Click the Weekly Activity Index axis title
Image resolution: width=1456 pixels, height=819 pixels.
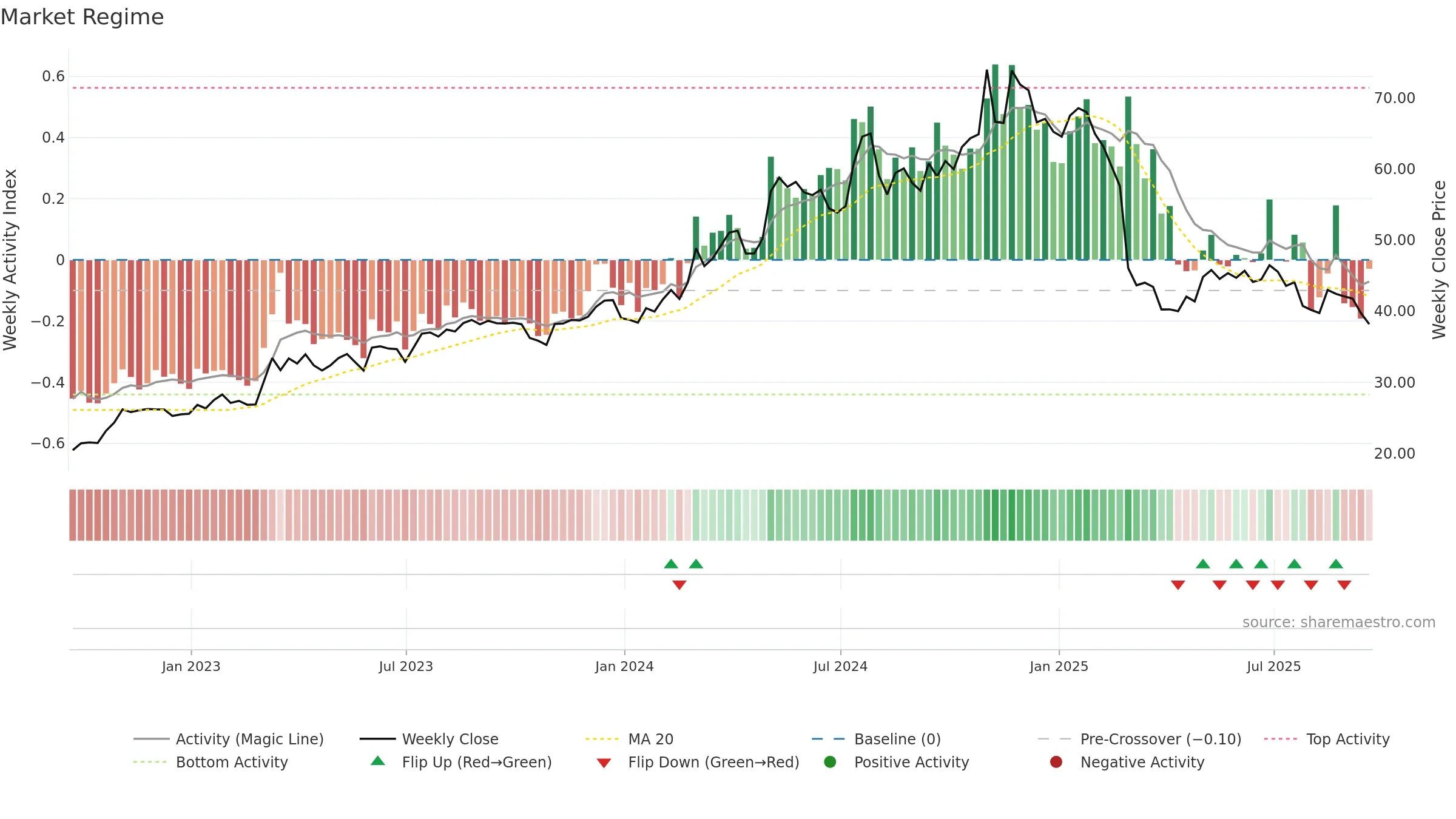[x=10, y=260]
